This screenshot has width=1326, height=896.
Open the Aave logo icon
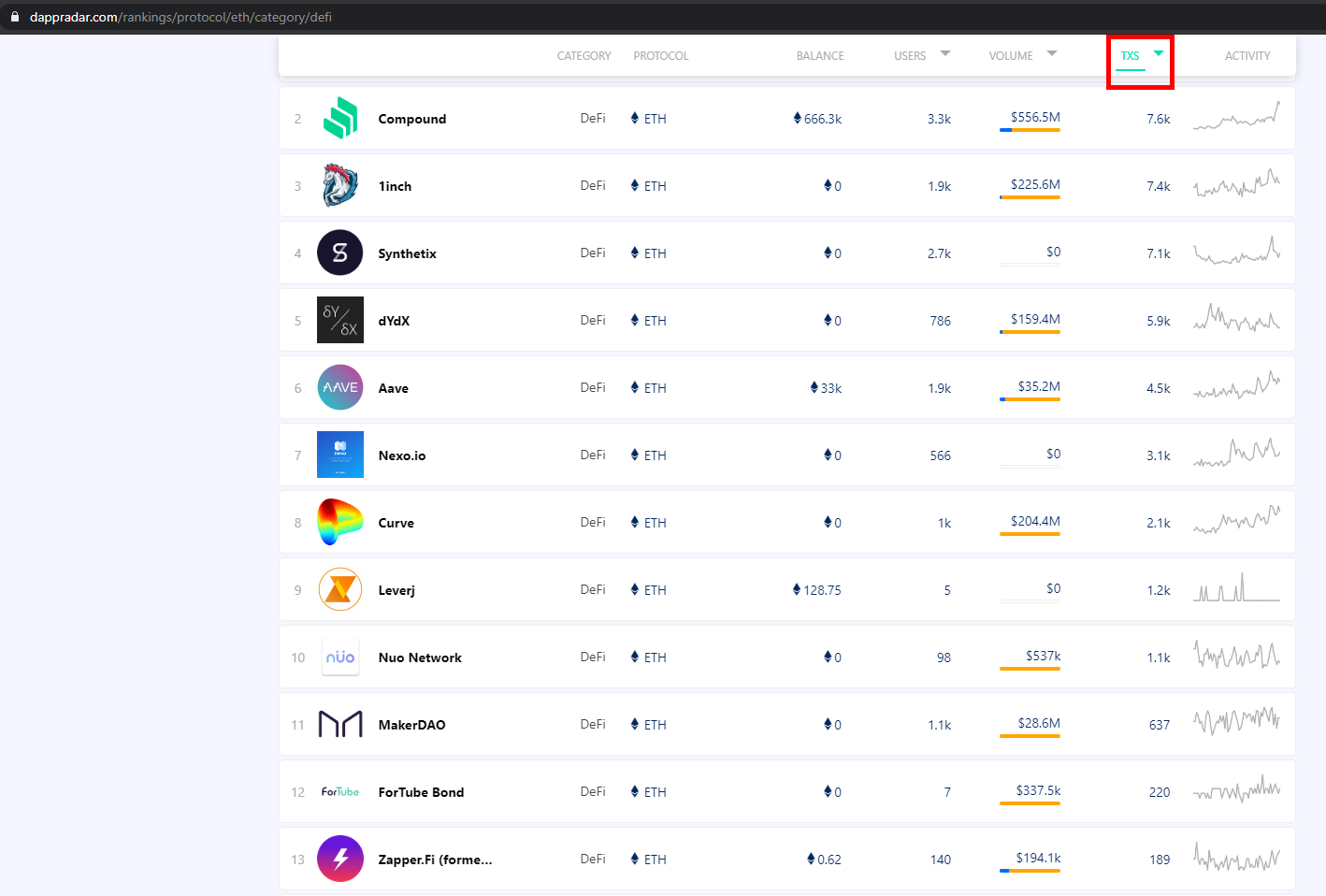click(340, 387)
